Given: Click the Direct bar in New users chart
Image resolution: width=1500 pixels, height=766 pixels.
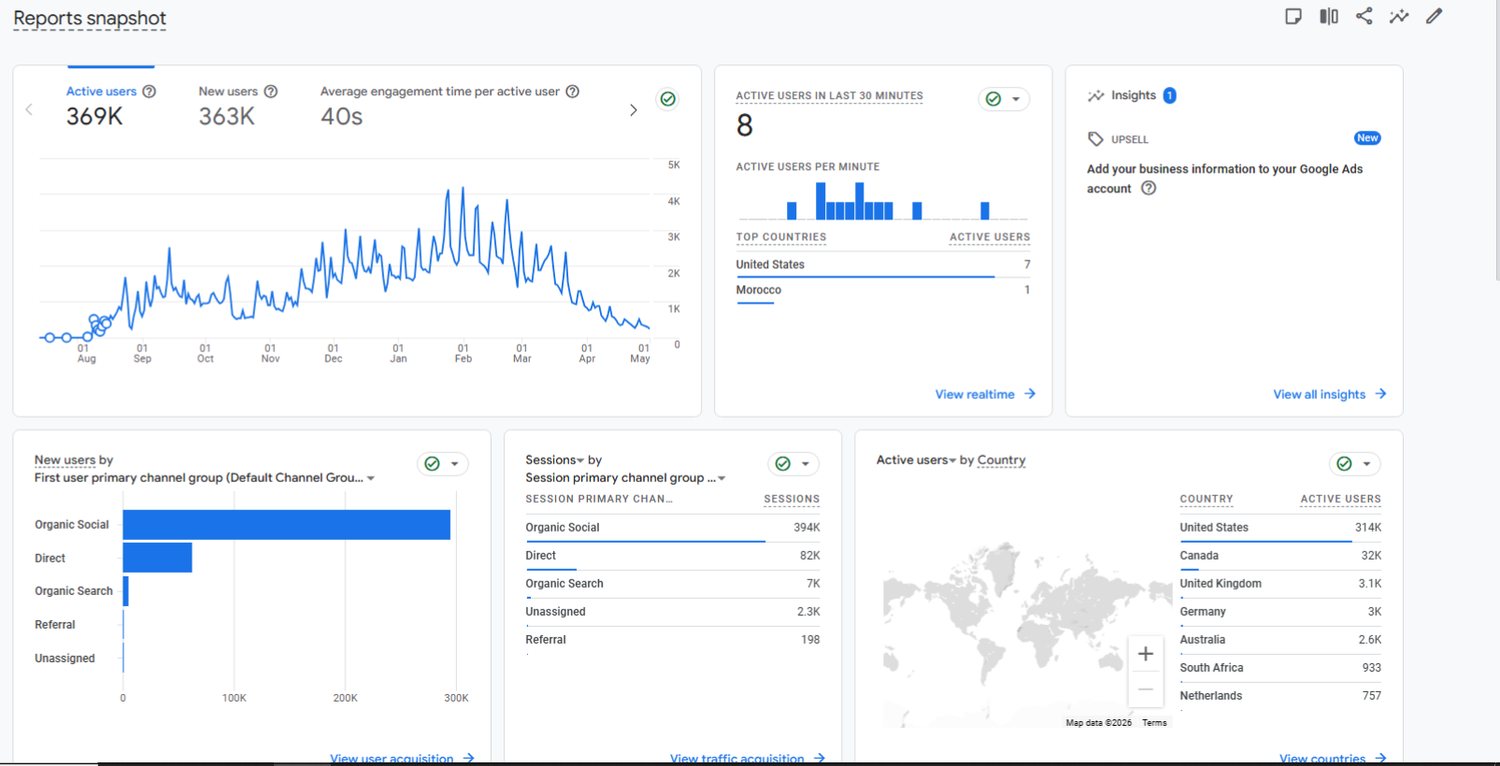Looking at the screenshot, I should (x=157, y=558).
